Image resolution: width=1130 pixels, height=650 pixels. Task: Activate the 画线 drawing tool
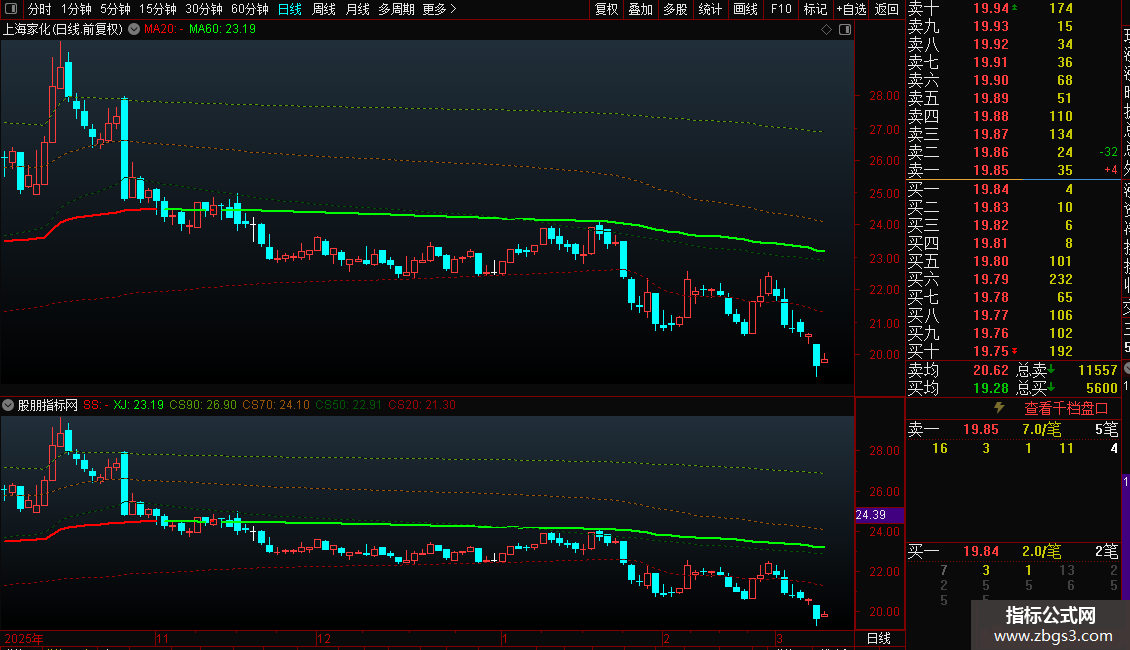pyautogui.click(x=745, y=9)
